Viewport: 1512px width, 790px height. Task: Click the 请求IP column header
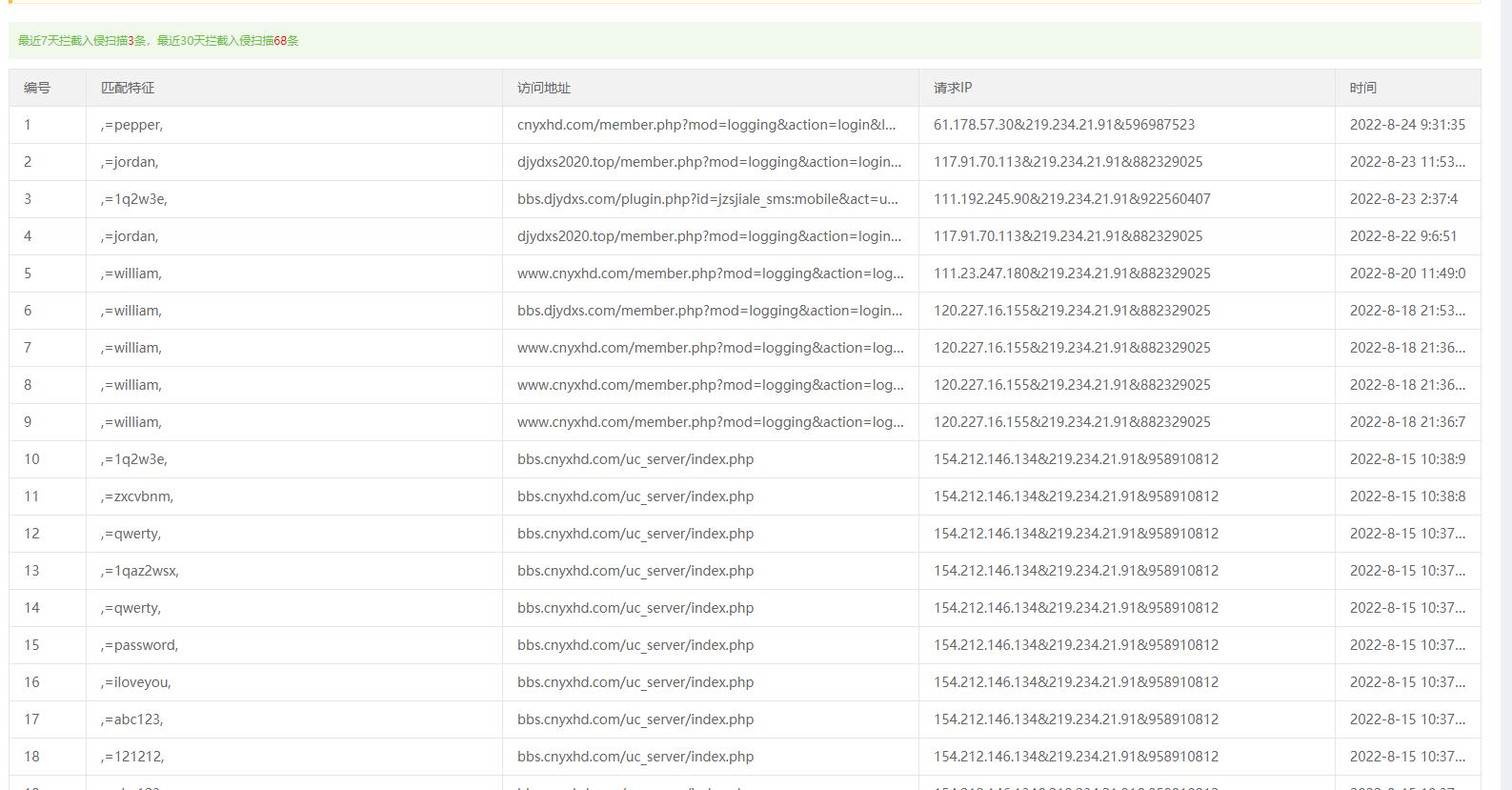pyautogui.click(x=1127, y=88)
